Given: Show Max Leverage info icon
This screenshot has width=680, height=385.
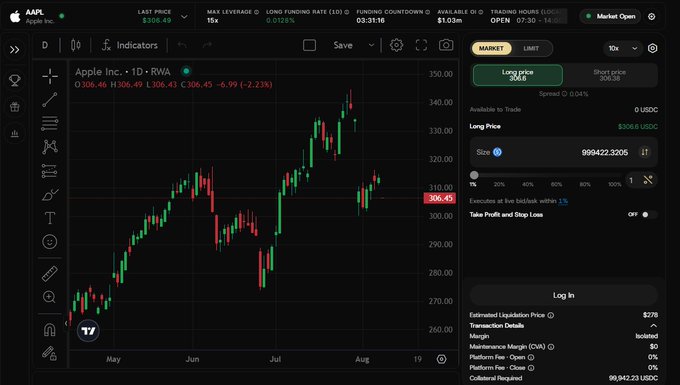Looking at the screenshot, I should (256, 12).
